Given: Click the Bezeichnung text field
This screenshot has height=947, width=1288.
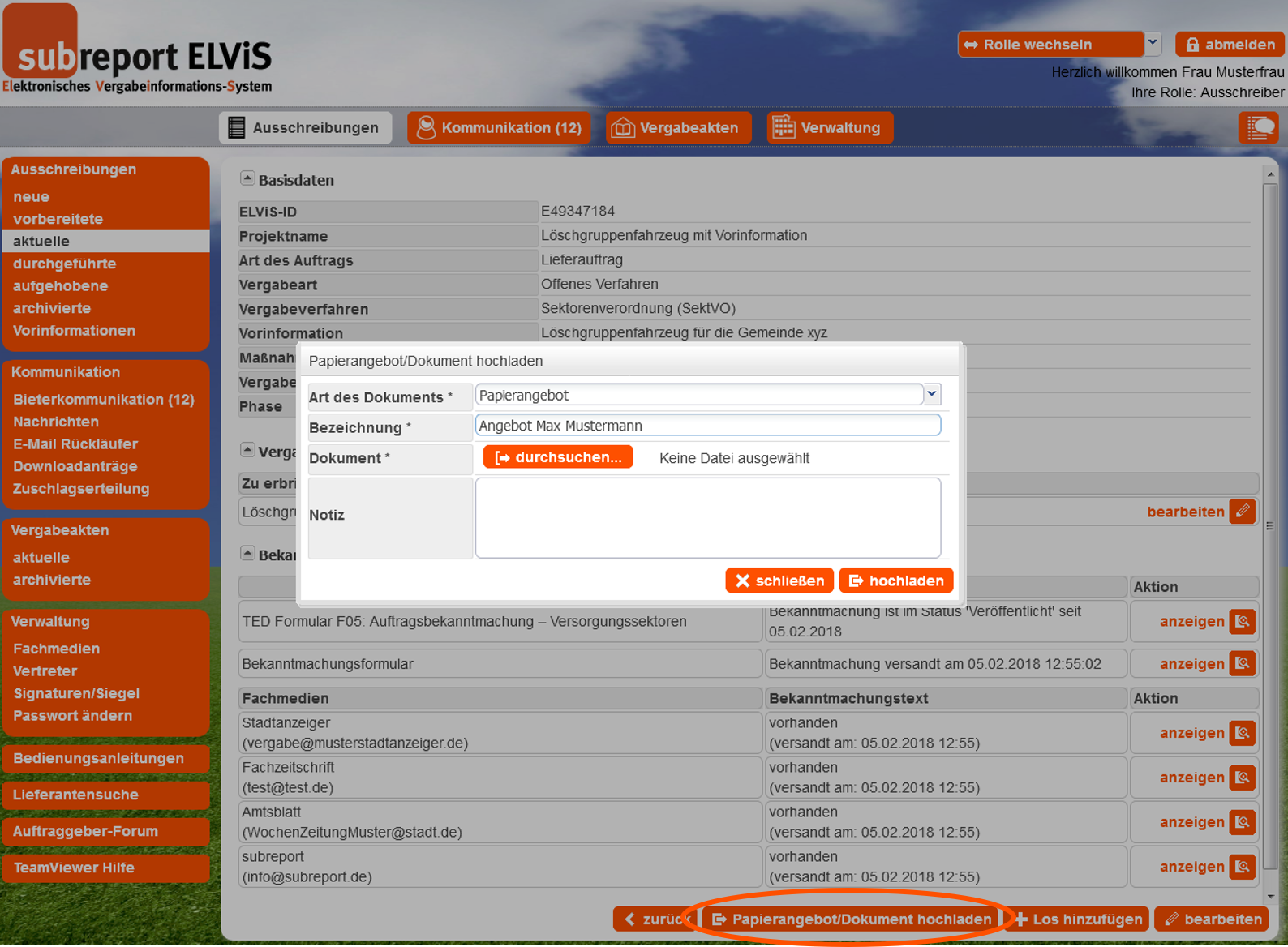Looking at the screenshot, I should coord(707,426).
